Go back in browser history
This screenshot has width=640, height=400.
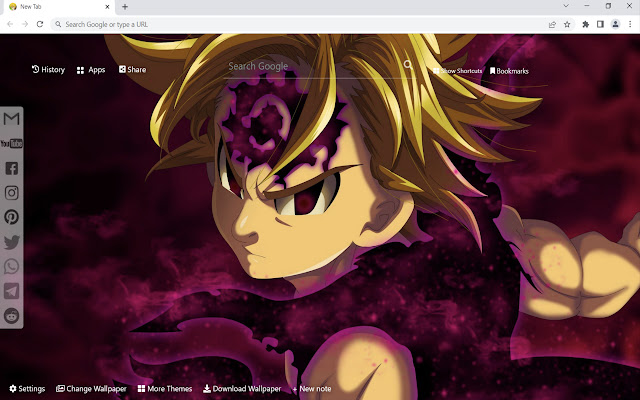point(10,24)
